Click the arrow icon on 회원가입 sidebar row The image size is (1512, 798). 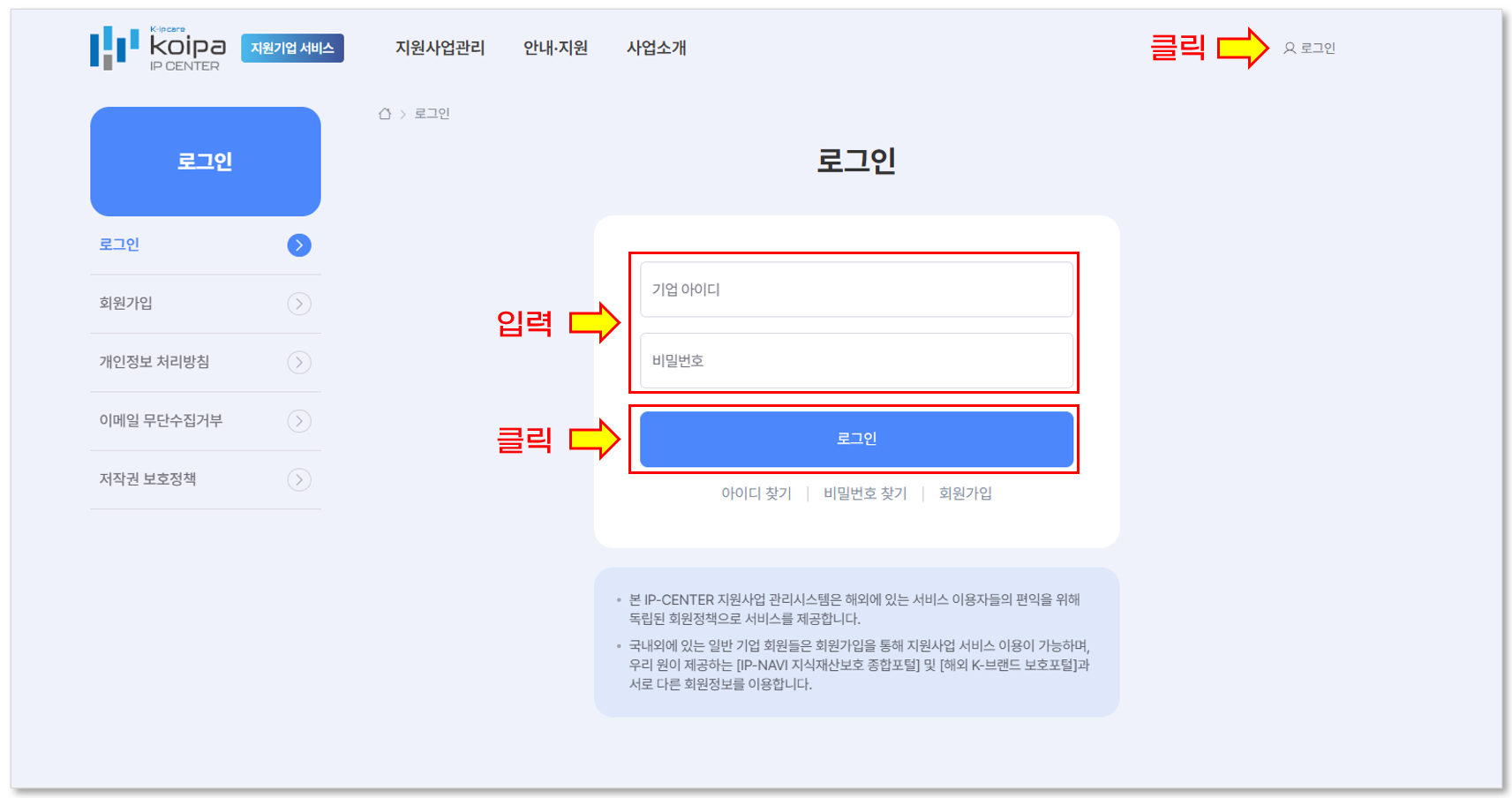[299, 304]
